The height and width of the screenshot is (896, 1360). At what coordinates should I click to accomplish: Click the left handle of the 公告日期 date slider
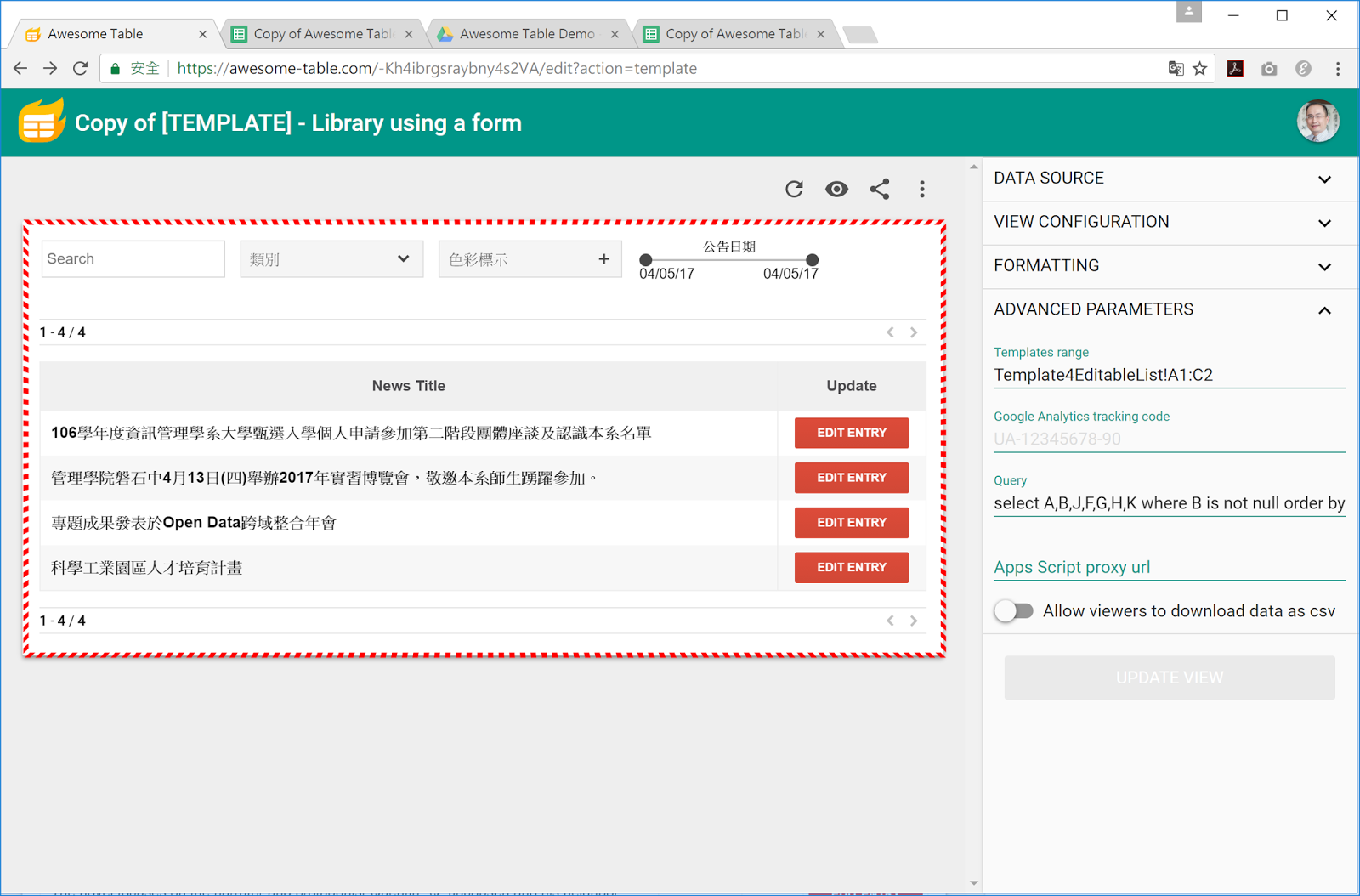pyautogui.click(x=646, y=259)
